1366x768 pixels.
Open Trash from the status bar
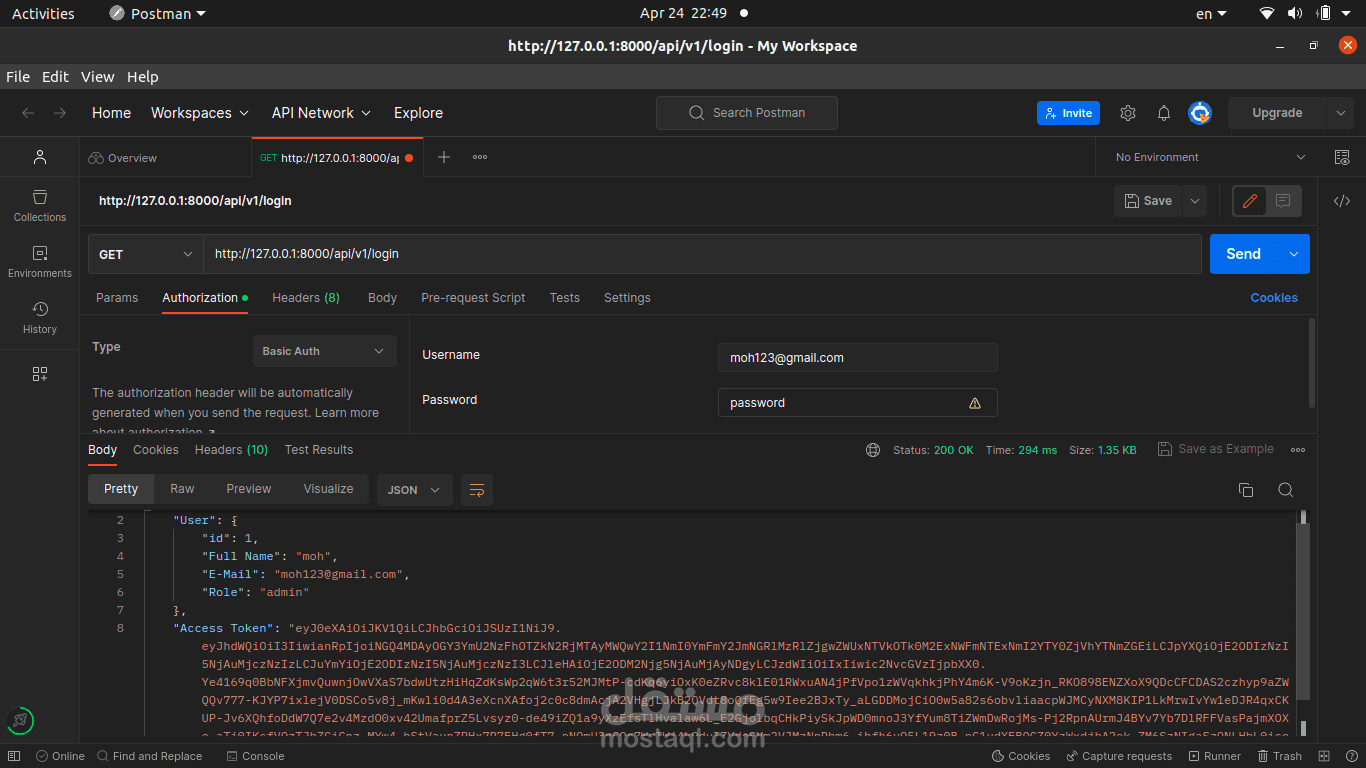pyautogui.click(x=1278, y=756)
